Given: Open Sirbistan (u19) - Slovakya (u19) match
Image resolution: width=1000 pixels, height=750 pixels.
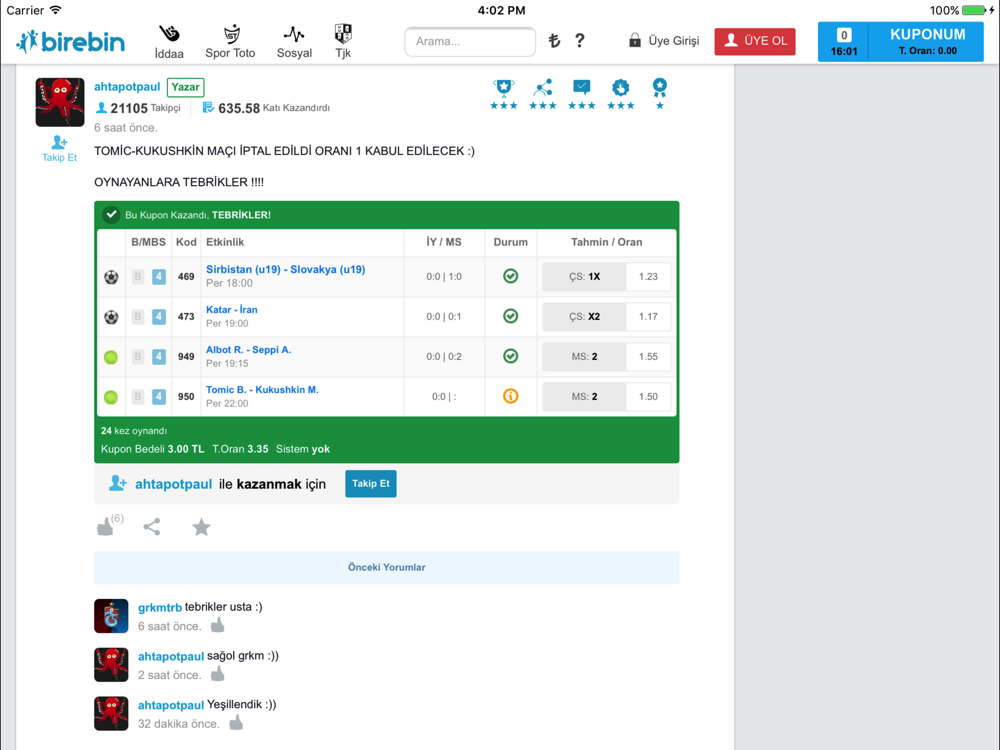Looking at the screenshot, I should (286, 269).
